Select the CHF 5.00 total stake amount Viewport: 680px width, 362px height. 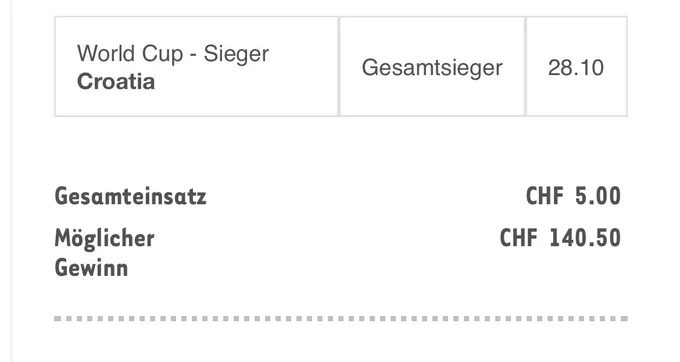coord(573,196)
